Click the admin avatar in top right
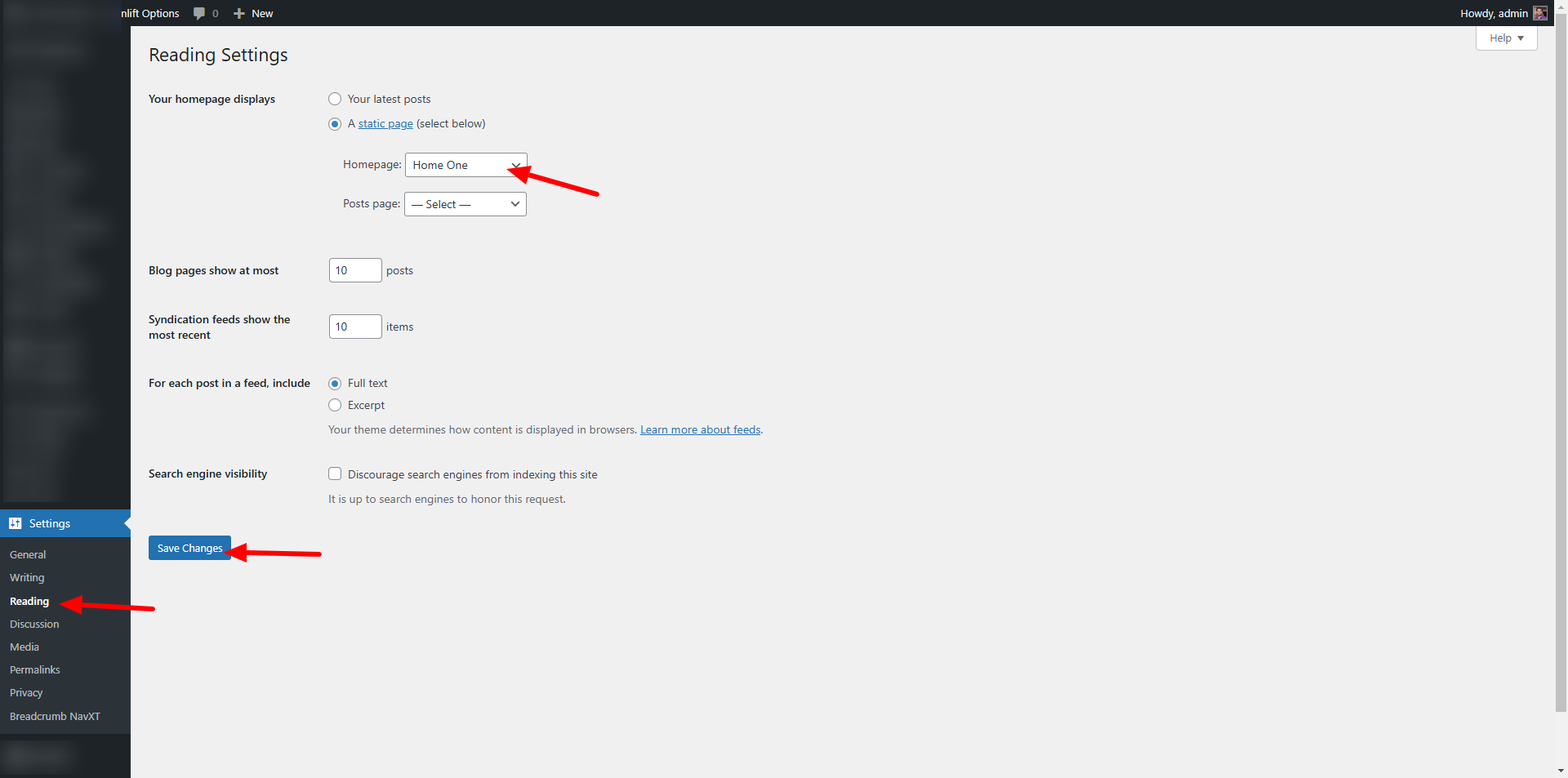This screenshot has height=778, width=1568. point(1539,13)
